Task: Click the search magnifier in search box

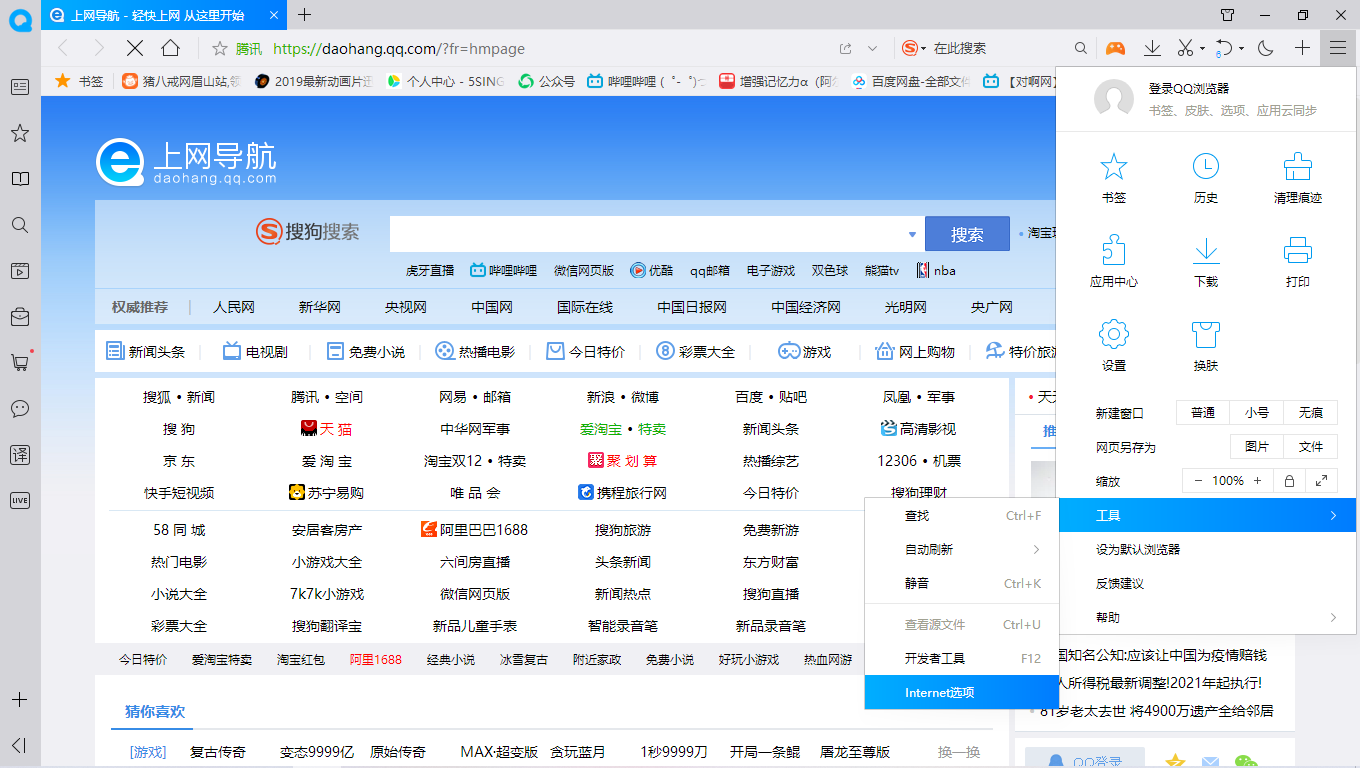Action: pos(1080,48)
